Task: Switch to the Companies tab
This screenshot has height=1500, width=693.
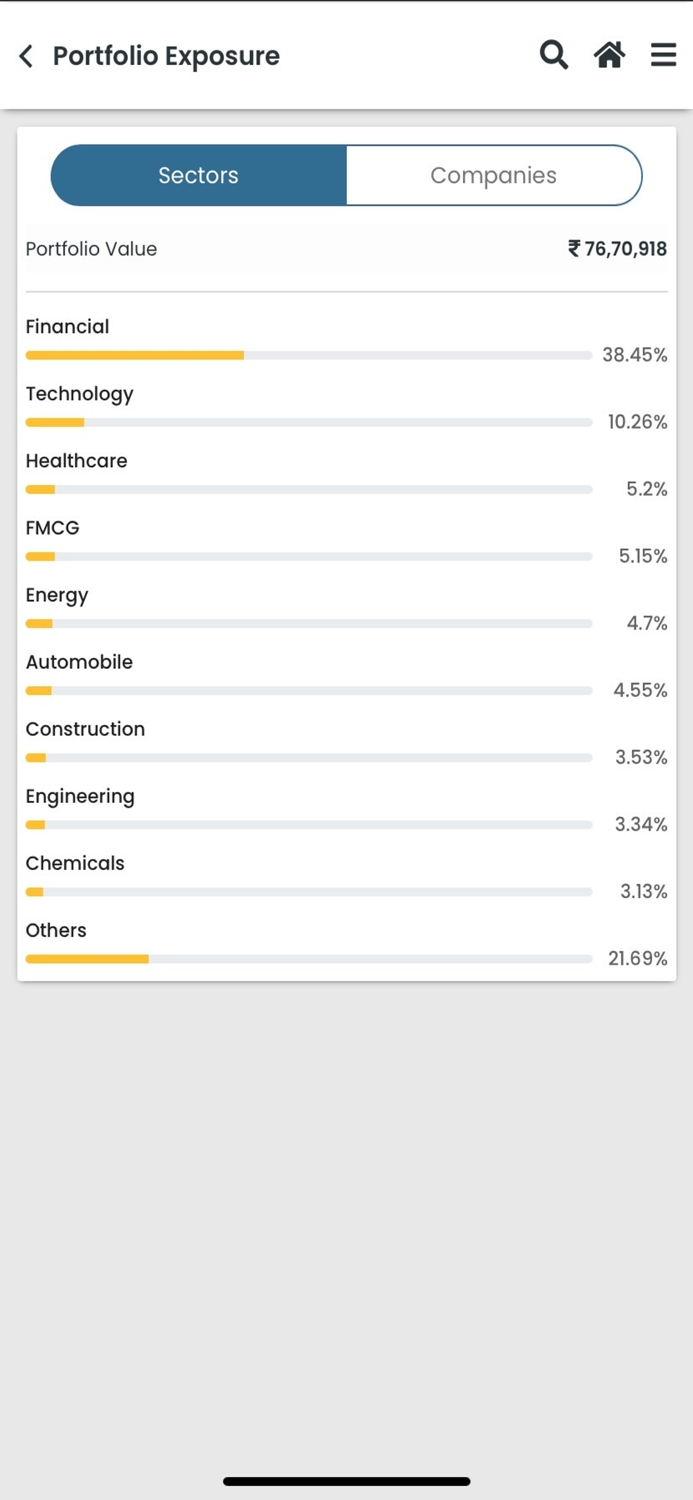Action: click(493, 175)
